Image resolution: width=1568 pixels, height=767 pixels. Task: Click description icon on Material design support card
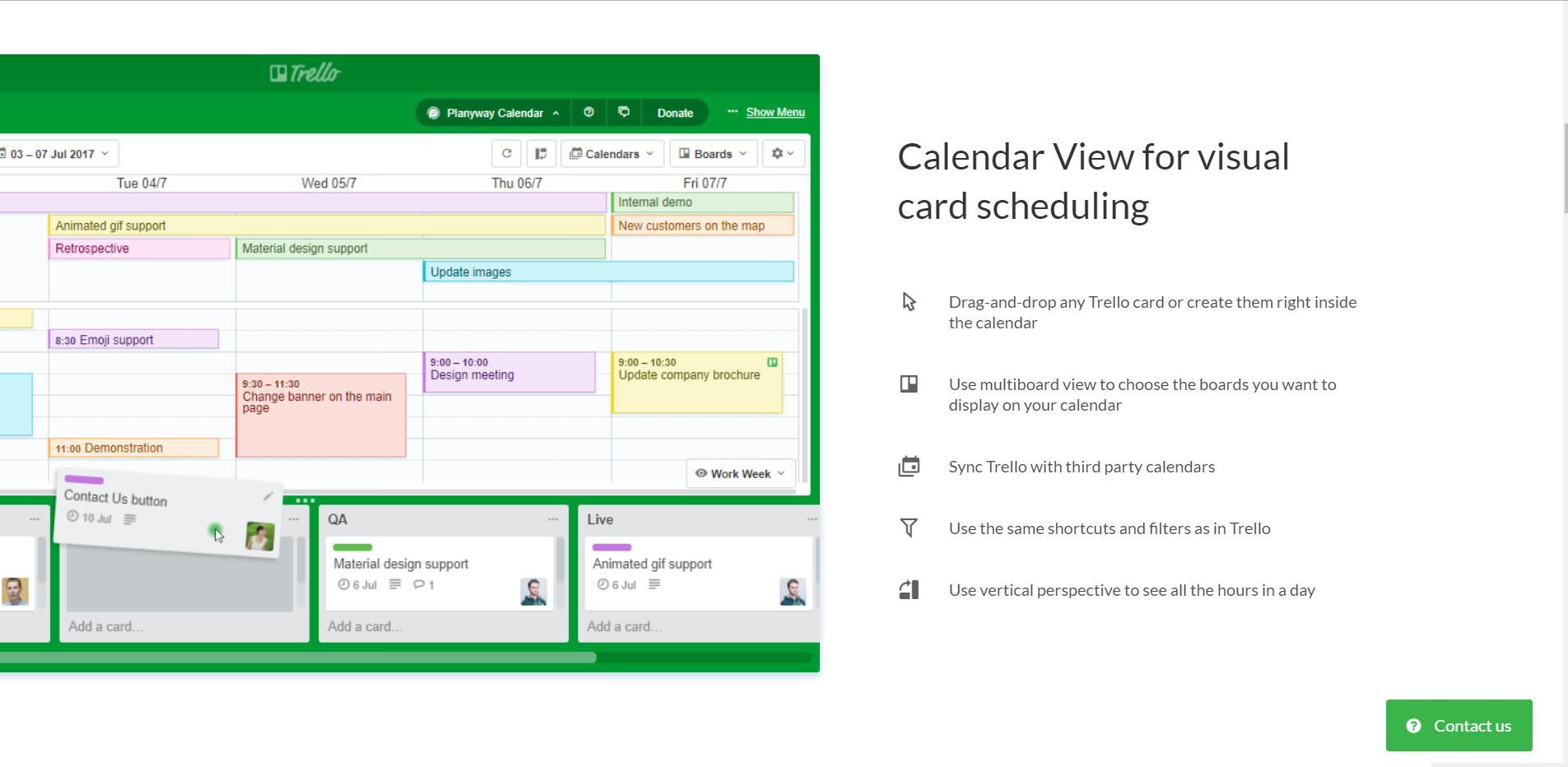click(x=395, y=584)
